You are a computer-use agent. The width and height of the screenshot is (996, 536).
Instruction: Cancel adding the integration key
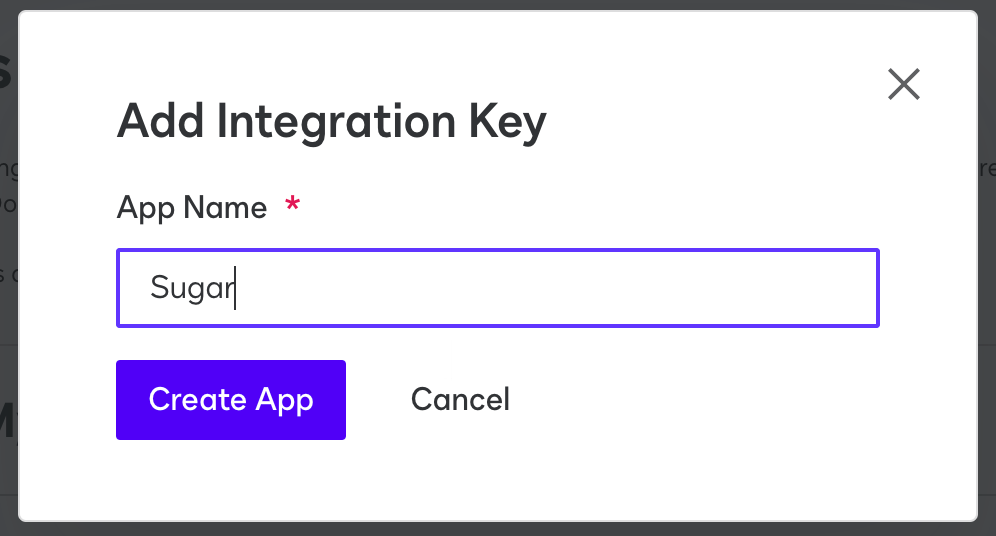[460, 399]
